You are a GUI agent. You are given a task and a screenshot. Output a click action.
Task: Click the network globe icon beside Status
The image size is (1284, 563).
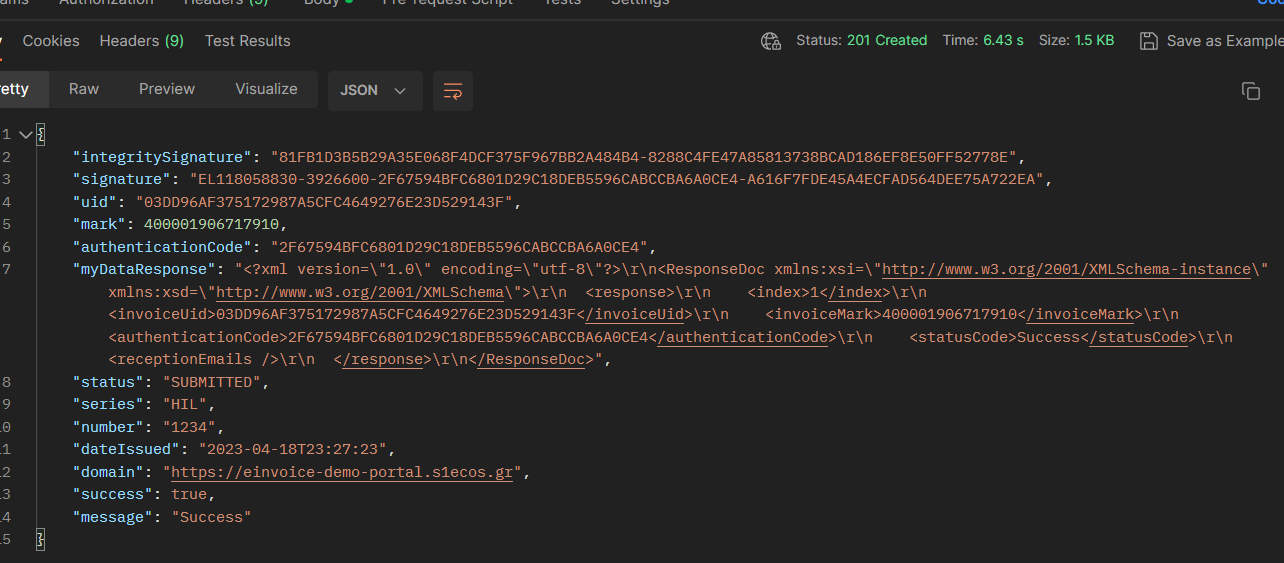click(x=770, y=41)
